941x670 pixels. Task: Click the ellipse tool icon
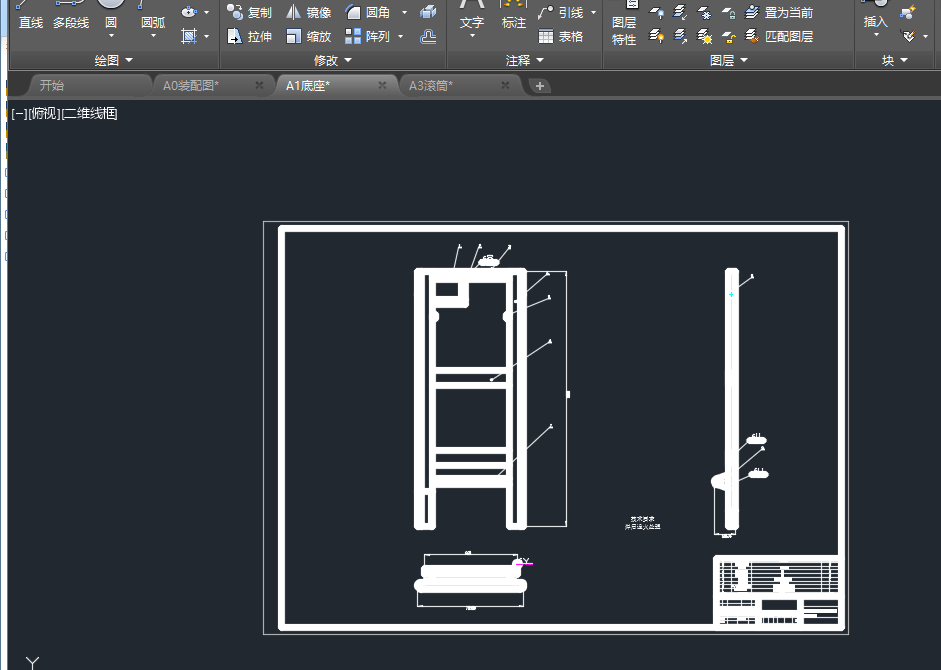(189, 12)
